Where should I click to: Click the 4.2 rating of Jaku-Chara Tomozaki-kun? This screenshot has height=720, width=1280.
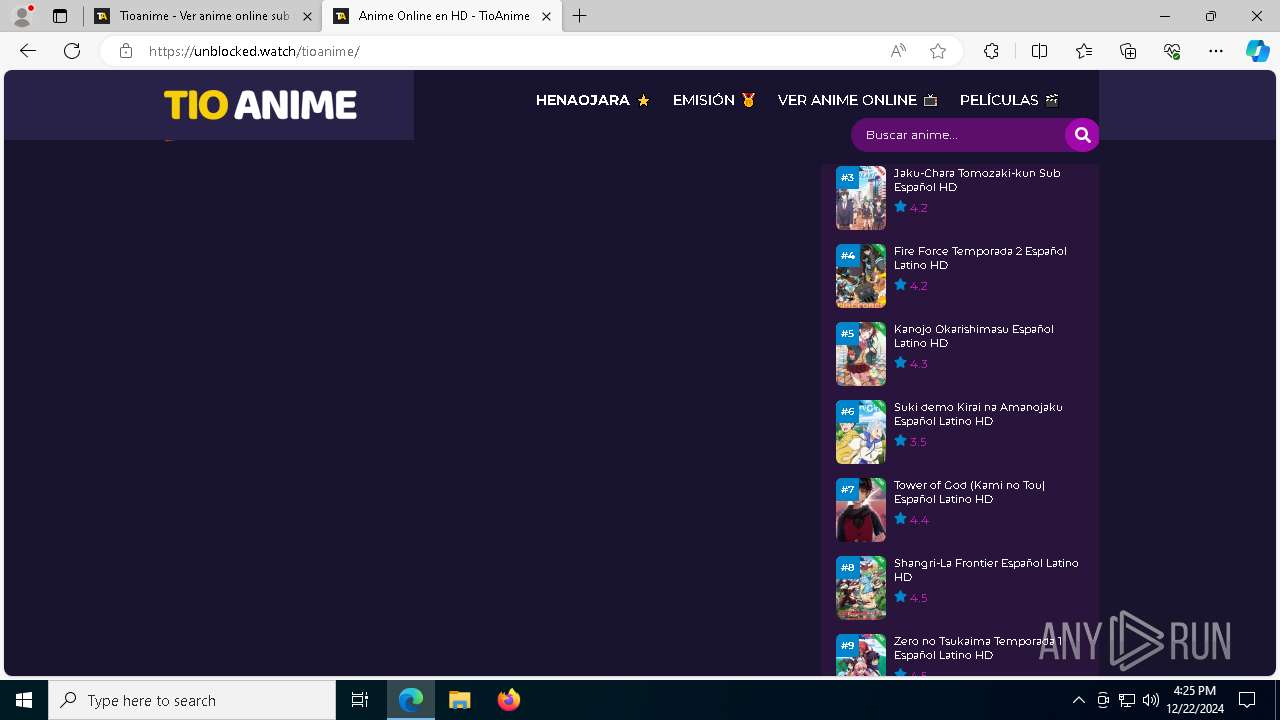[911, 208]
